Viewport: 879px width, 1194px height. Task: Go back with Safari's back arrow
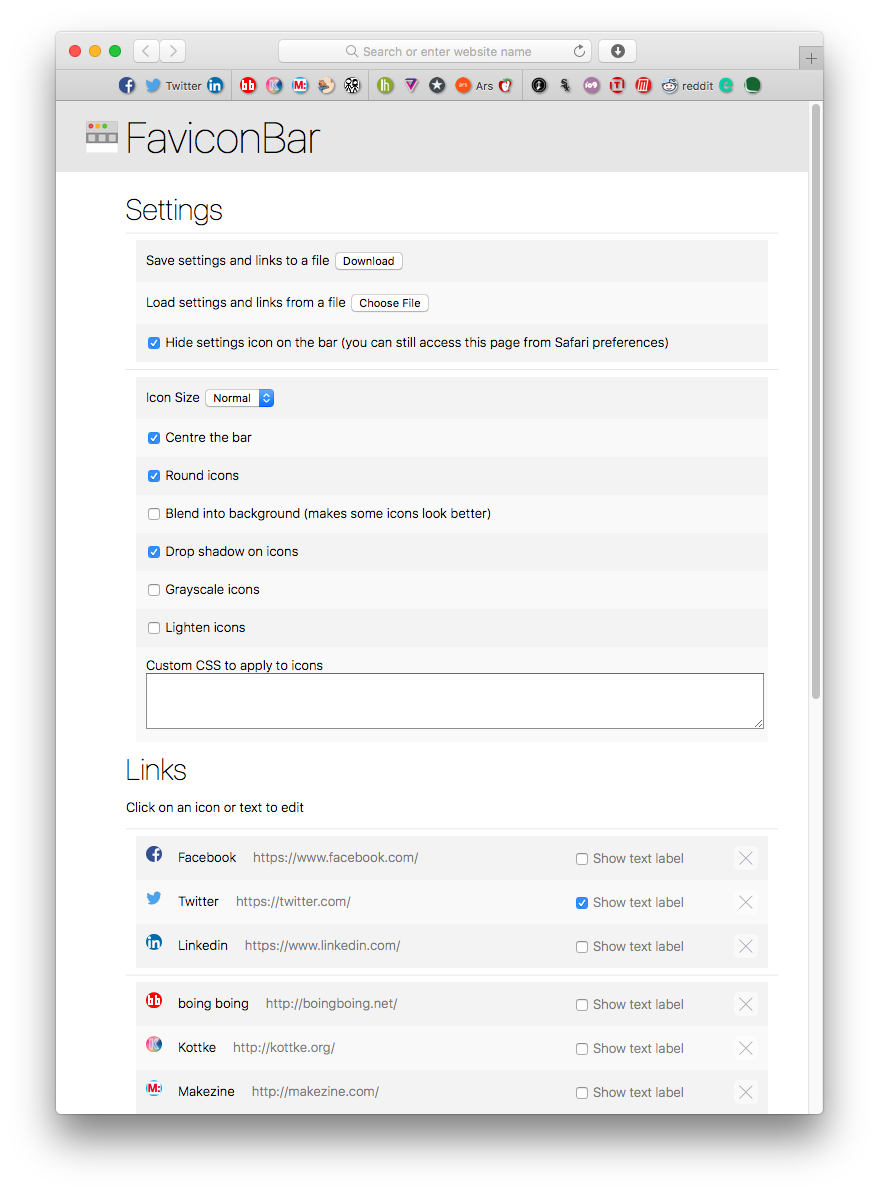coord(146,51)
